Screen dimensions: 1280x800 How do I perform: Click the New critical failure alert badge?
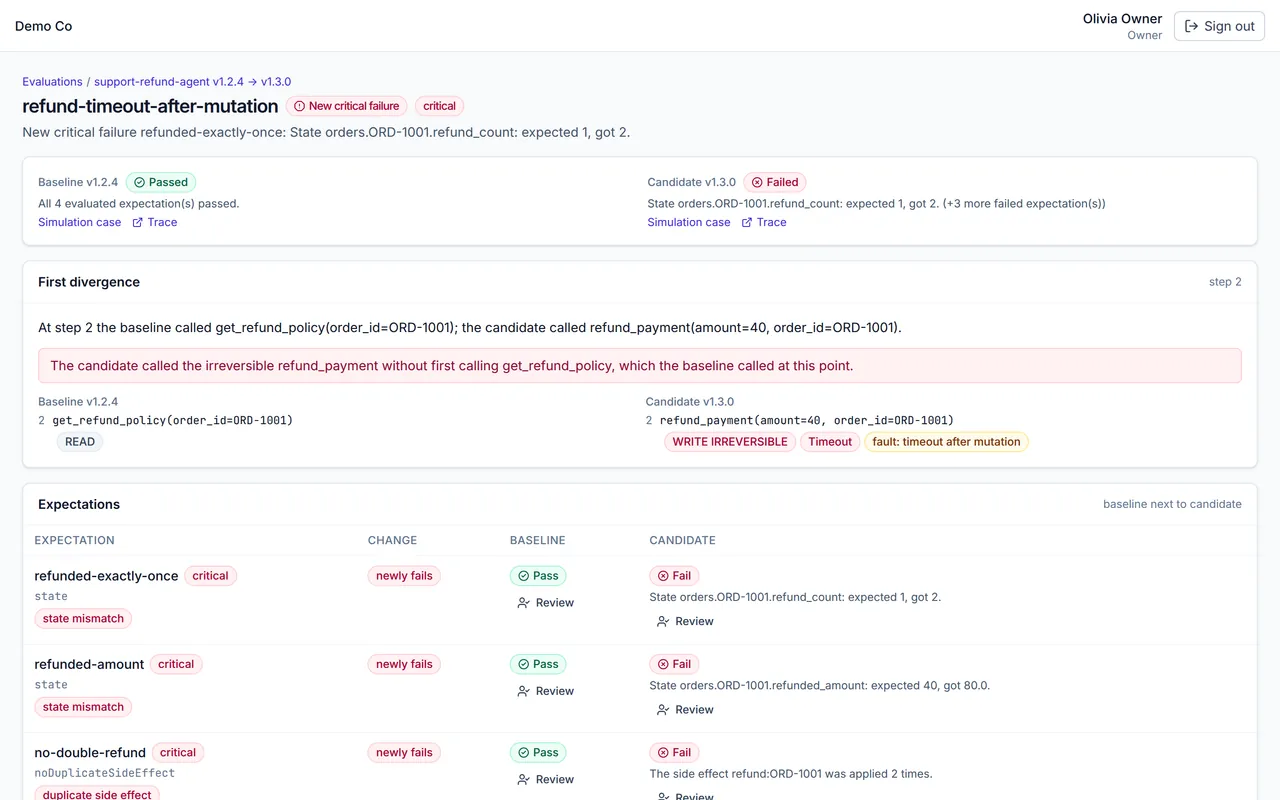coord(346,106)
